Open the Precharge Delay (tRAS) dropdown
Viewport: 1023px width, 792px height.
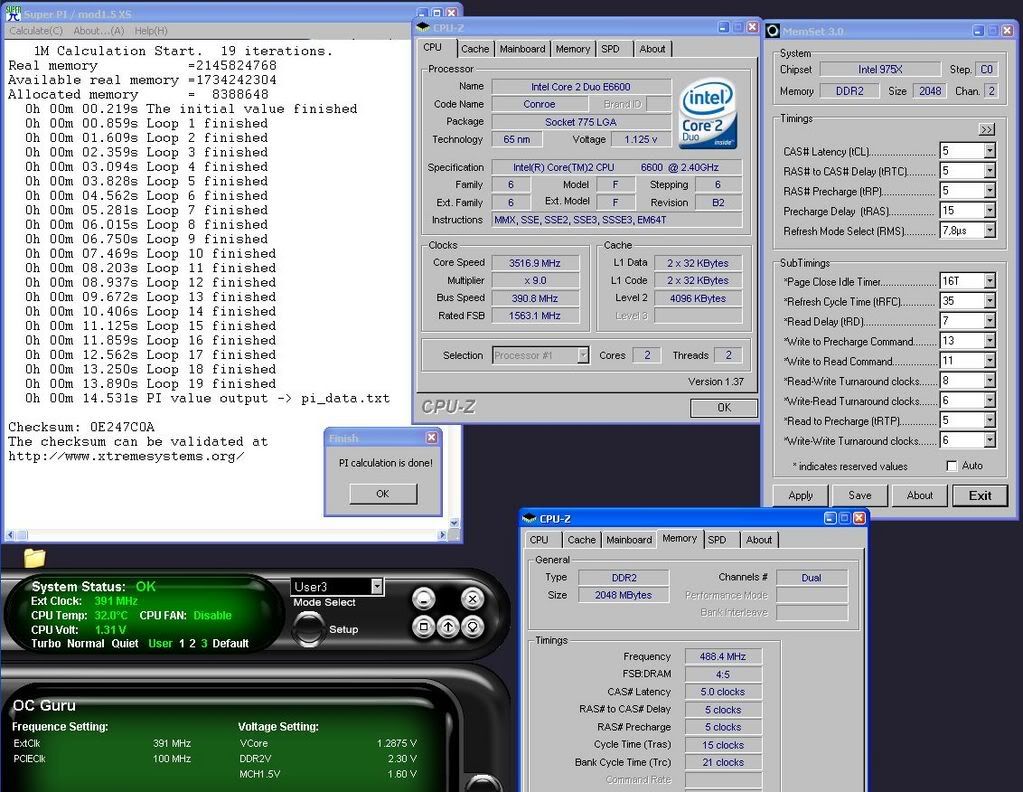pos(990,211)
